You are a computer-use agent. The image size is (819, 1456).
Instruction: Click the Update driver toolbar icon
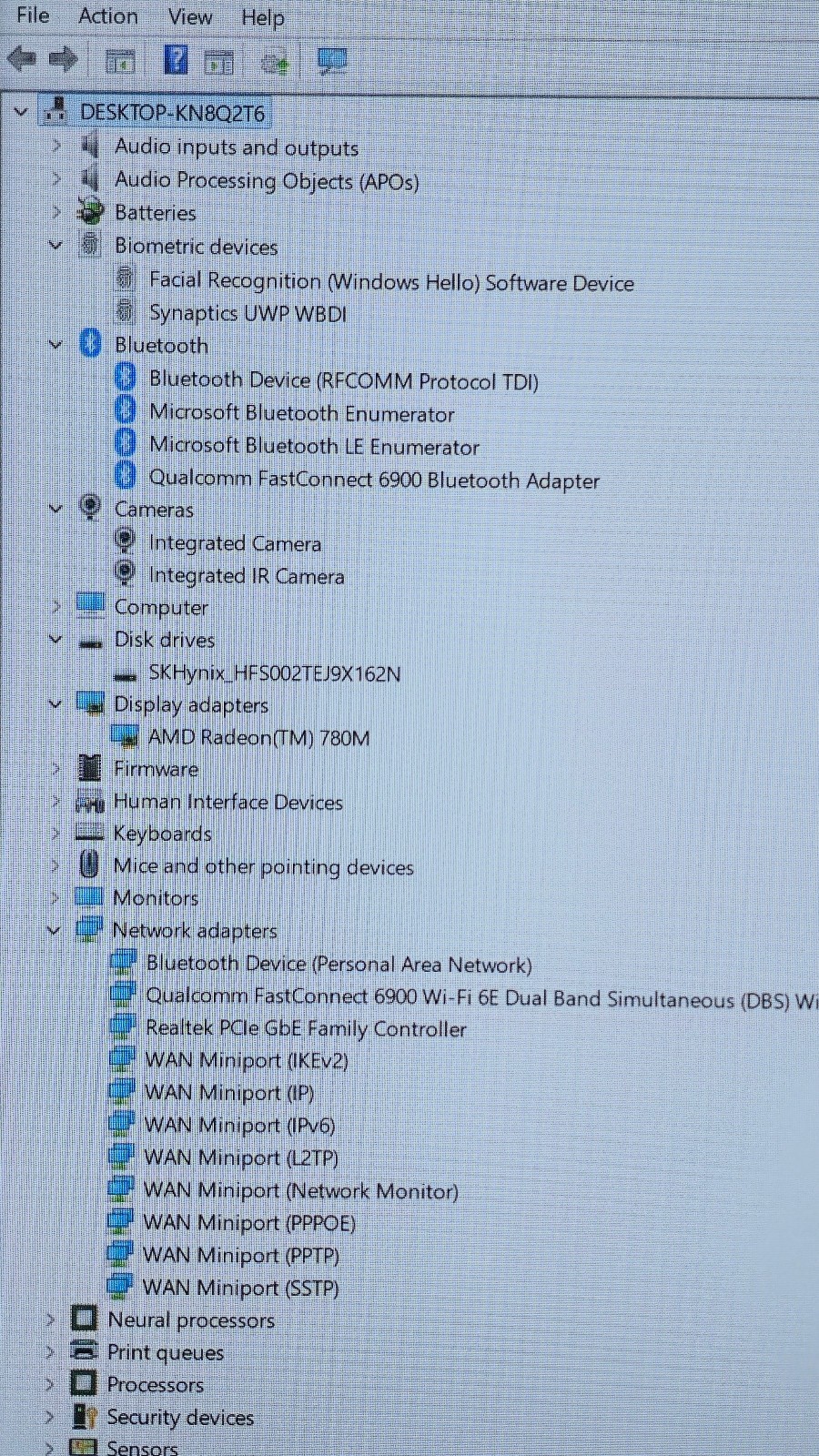point(274,62)
